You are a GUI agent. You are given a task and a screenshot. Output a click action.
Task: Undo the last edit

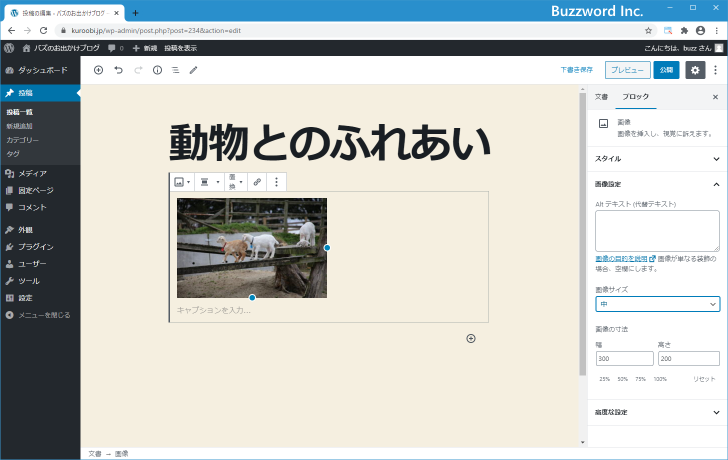118,70
